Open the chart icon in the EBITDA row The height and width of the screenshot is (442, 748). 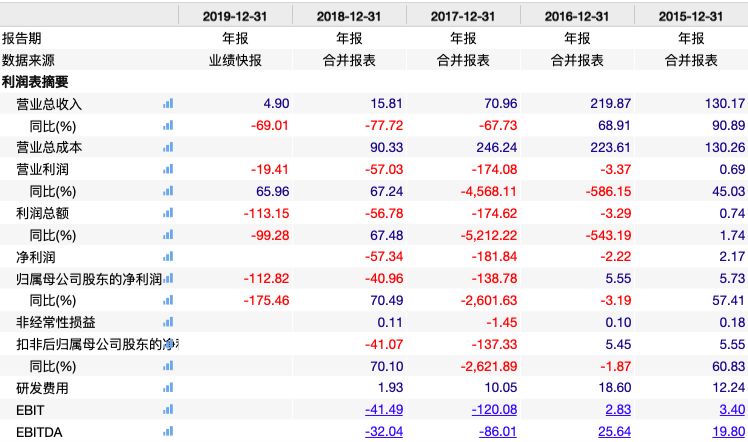click(x=168, y=433)
